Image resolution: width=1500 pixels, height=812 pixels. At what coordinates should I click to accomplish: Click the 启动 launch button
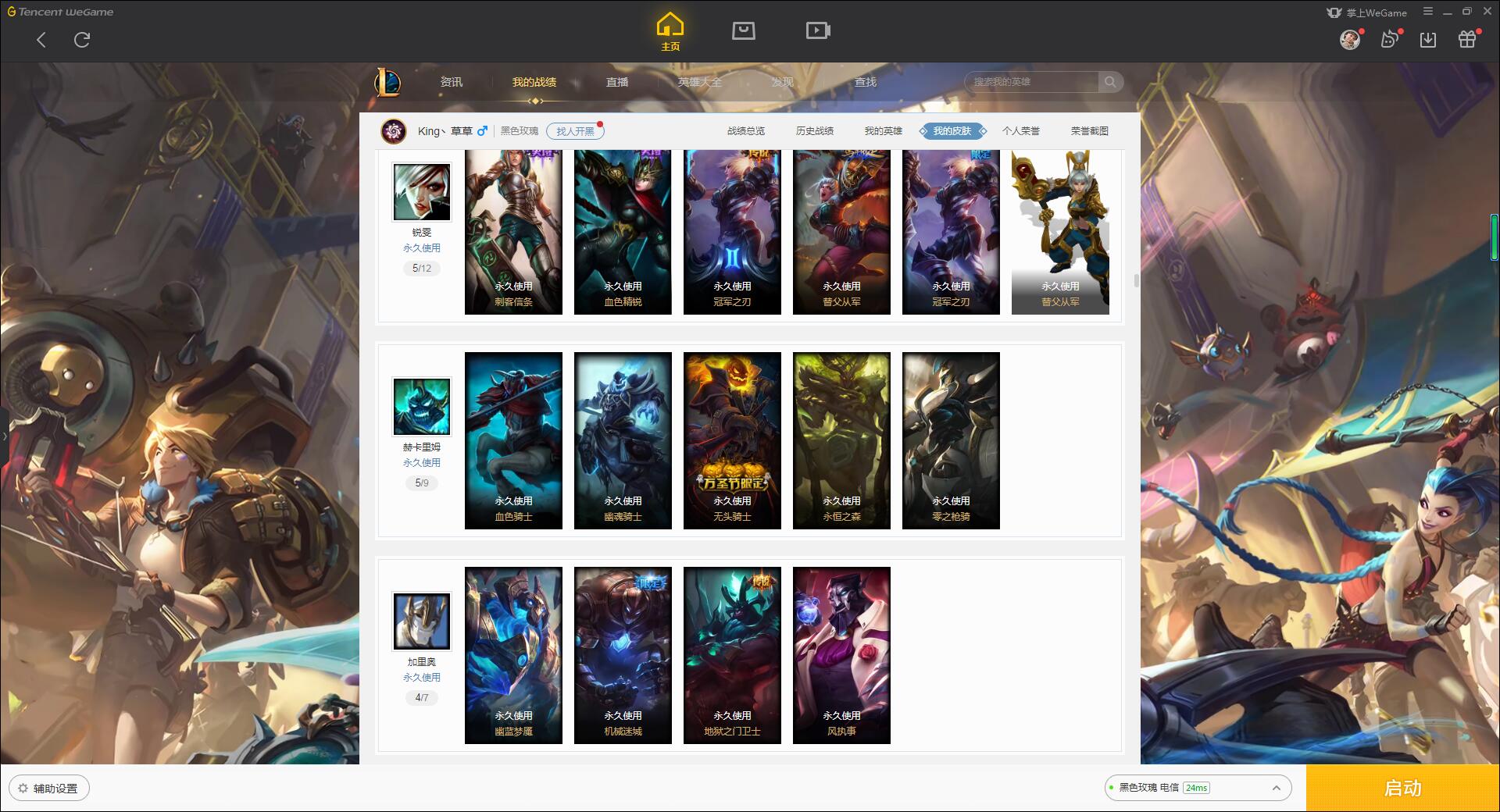point(1402,788)
